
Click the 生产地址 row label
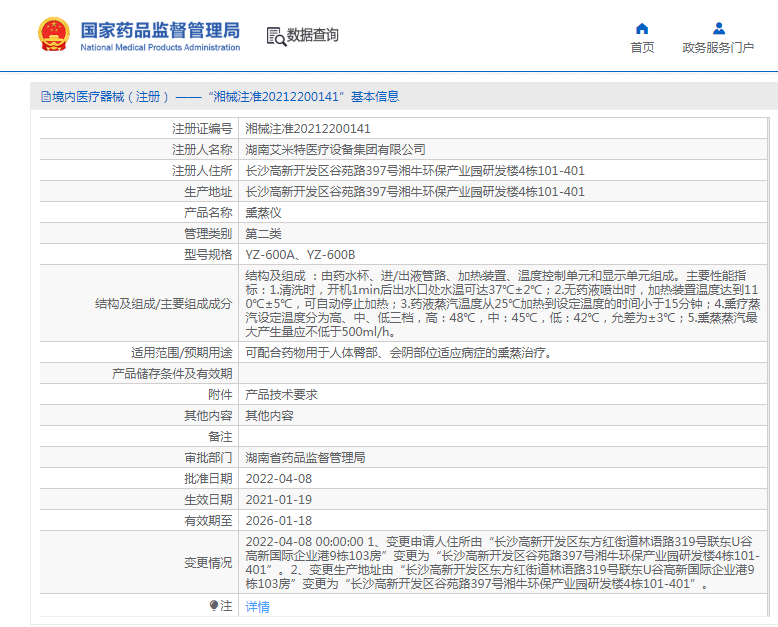pos(208,192)
